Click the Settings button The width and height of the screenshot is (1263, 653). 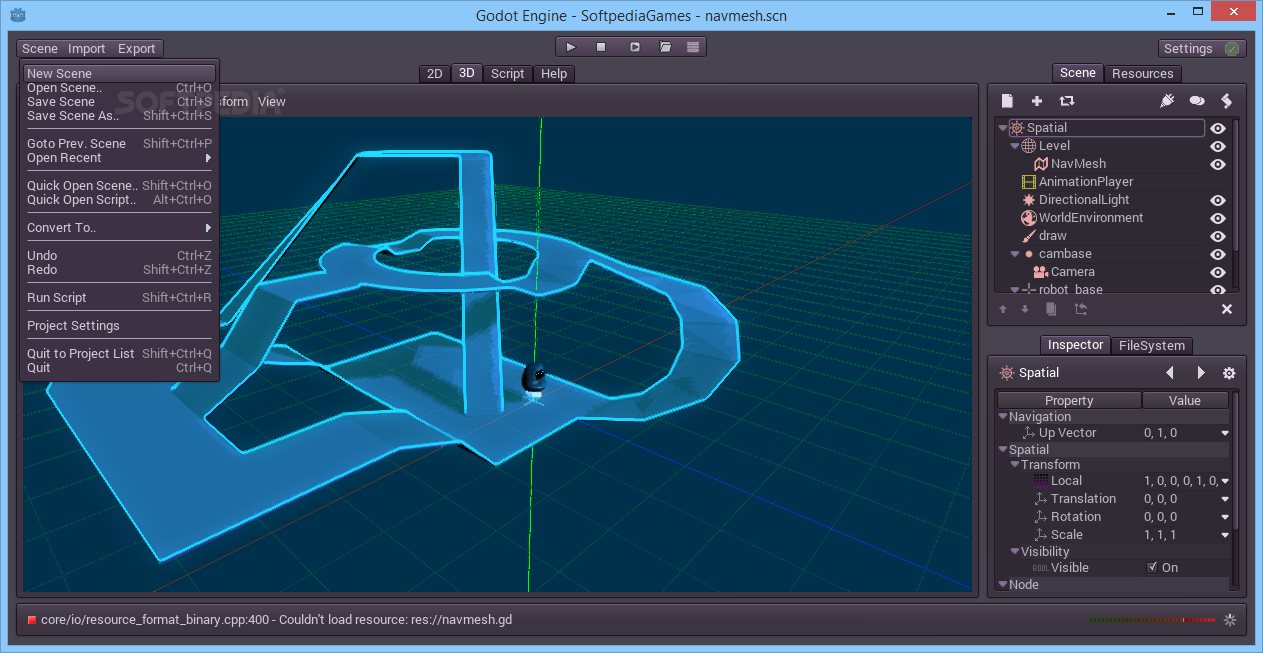pos(1188,48)
